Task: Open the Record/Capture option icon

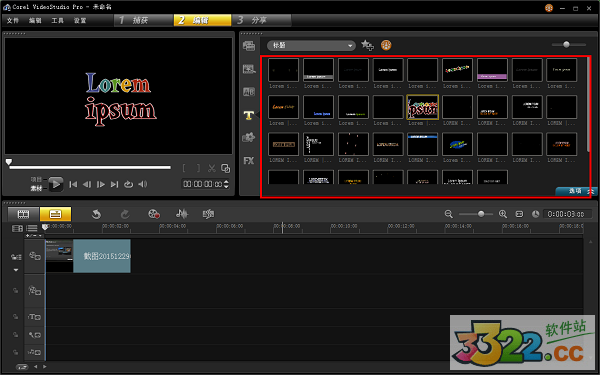Action: pyautogui.click(x=154, y=214)
